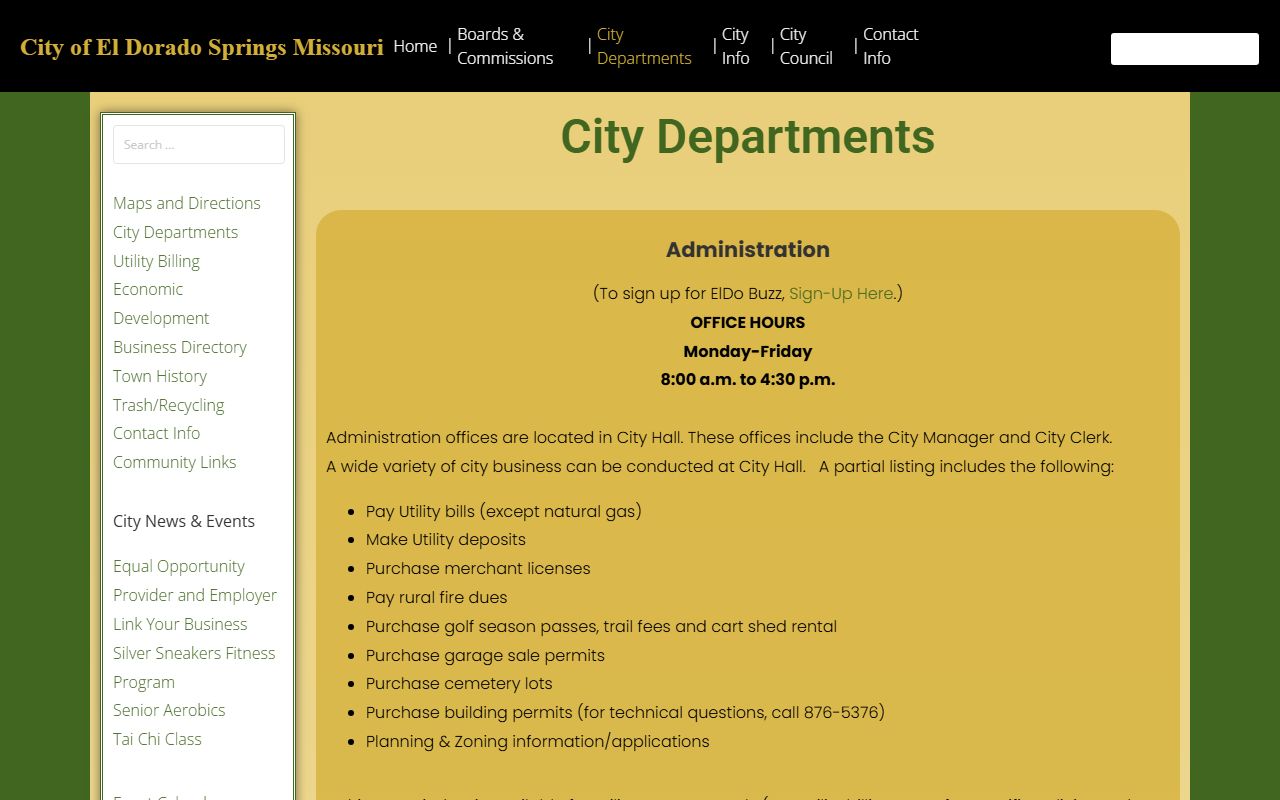Click the white box in header

tap(1185, 49)
